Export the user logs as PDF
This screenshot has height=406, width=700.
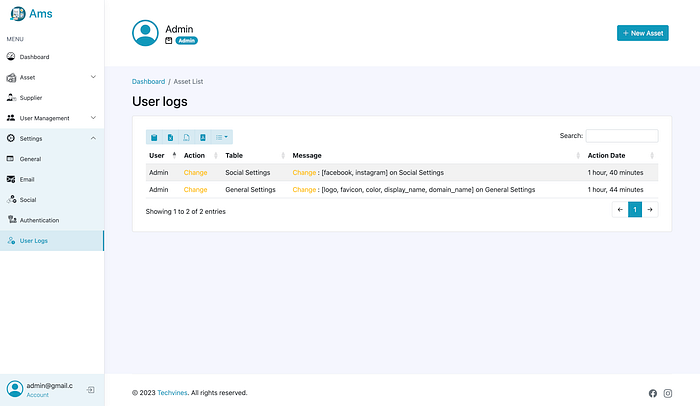click(203, 137)
